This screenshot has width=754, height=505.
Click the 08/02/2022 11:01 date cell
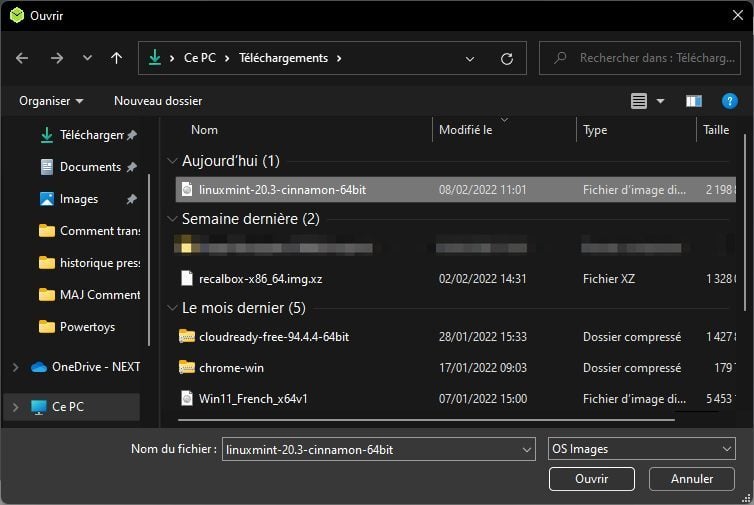(x=482, y=190)
